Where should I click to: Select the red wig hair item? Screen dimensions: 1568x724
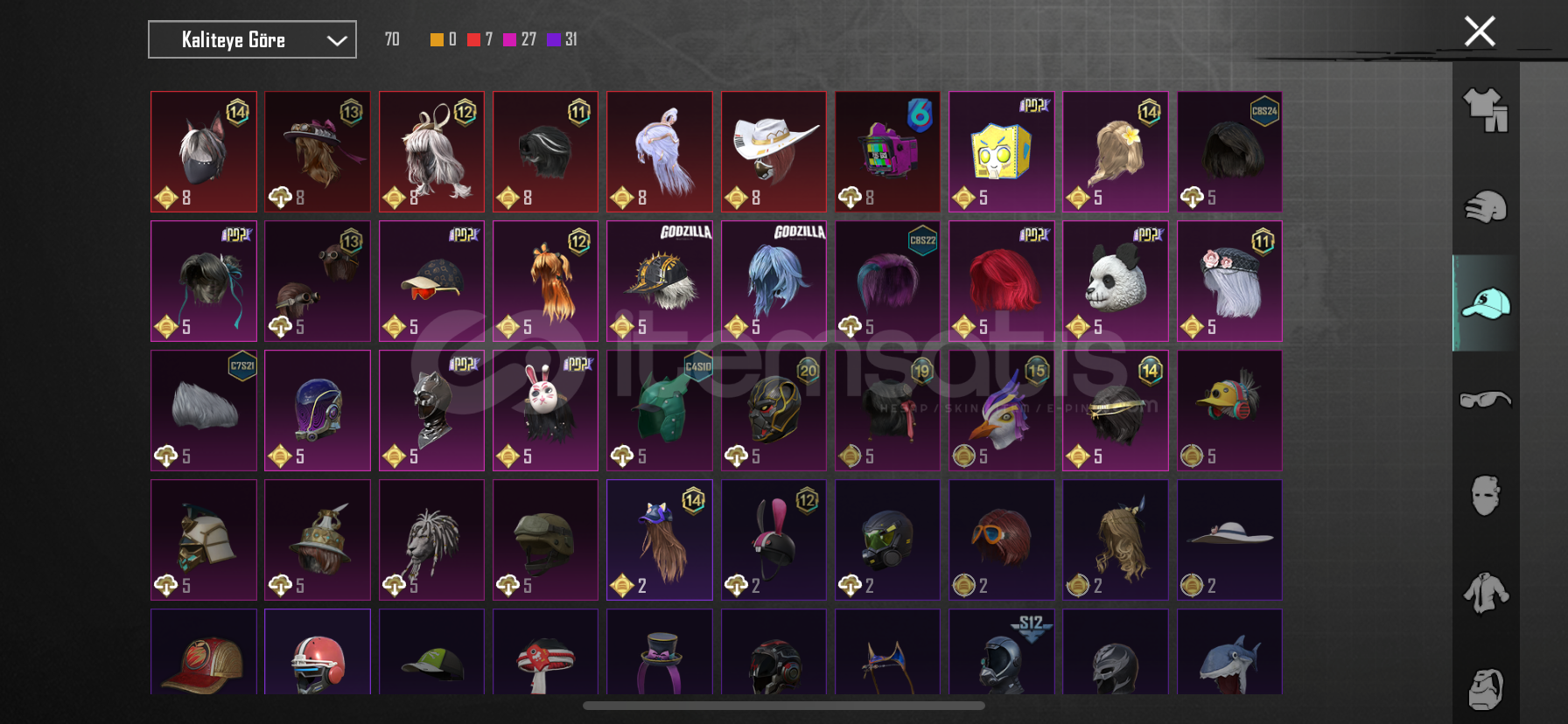tap(1001, 281)
